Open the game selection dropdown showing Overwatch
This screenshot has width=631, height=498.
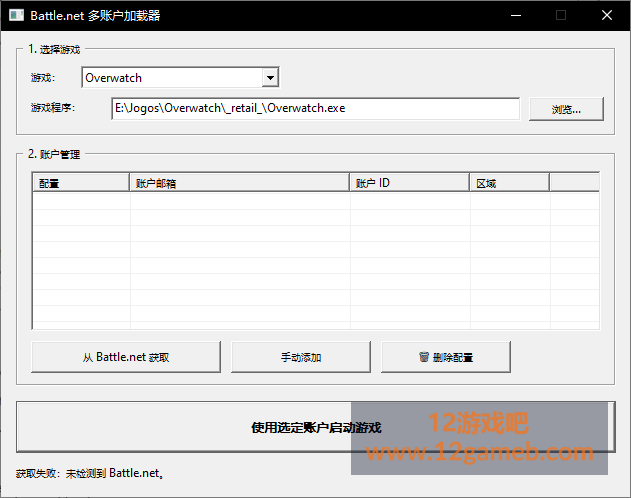pyautogui.click(x=180, y=77)
